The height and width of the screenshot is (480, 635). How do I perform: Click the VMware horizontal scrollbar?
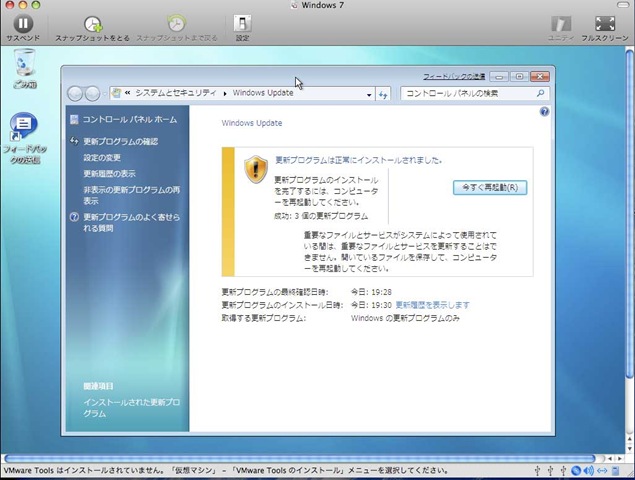coord(300,459)
